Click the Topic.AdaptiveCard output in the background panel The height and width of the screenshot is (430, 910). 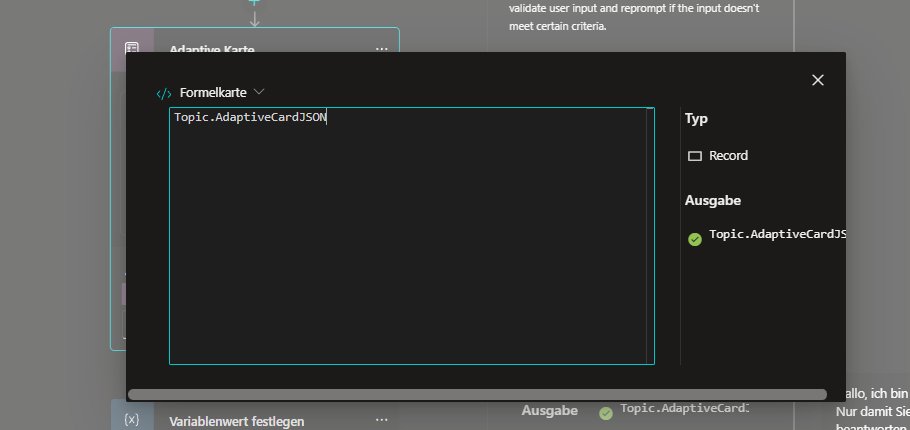point(685,408)
